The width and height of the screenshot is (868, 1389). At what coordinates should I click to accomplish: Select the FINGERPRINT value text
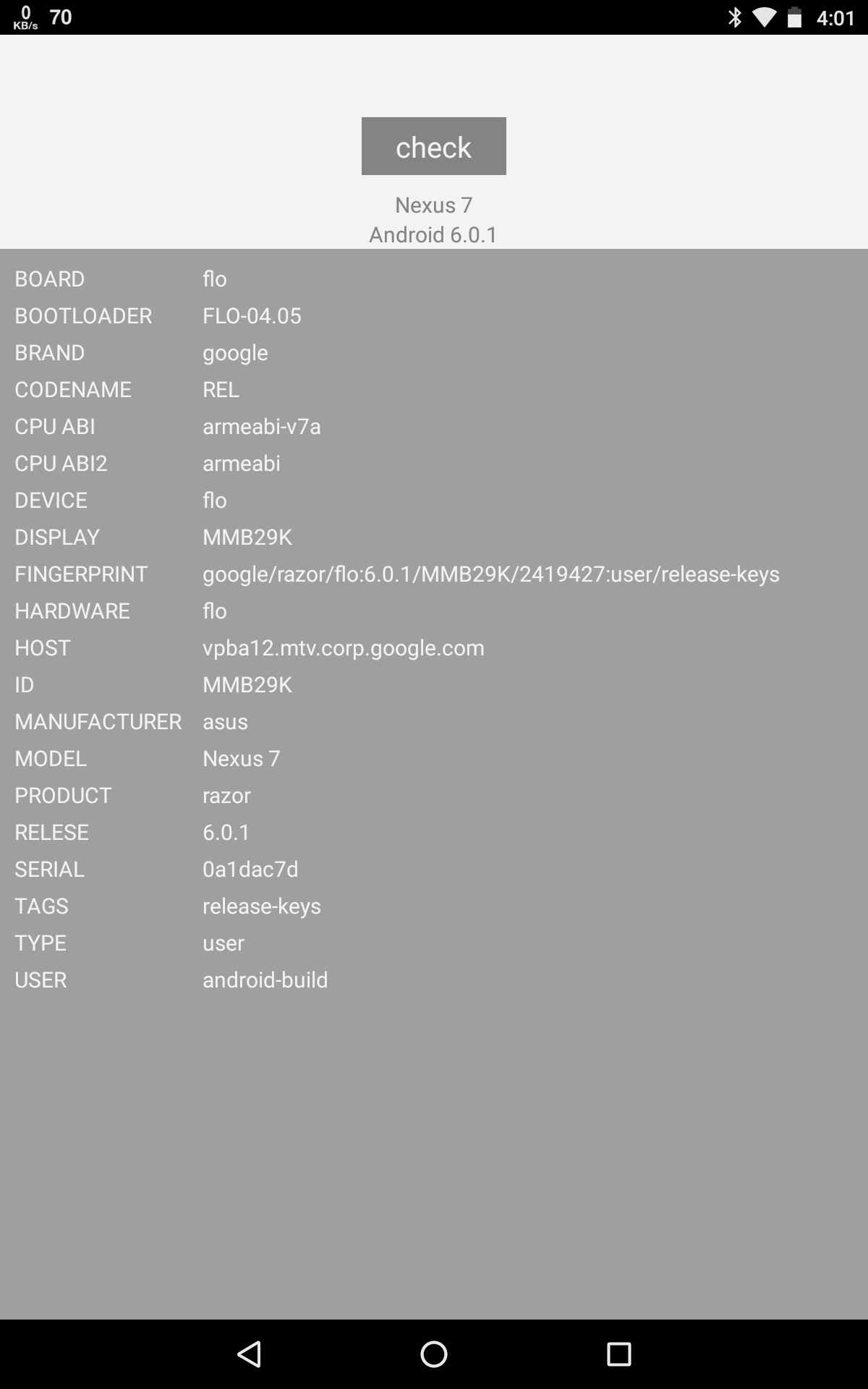point(491,574)
